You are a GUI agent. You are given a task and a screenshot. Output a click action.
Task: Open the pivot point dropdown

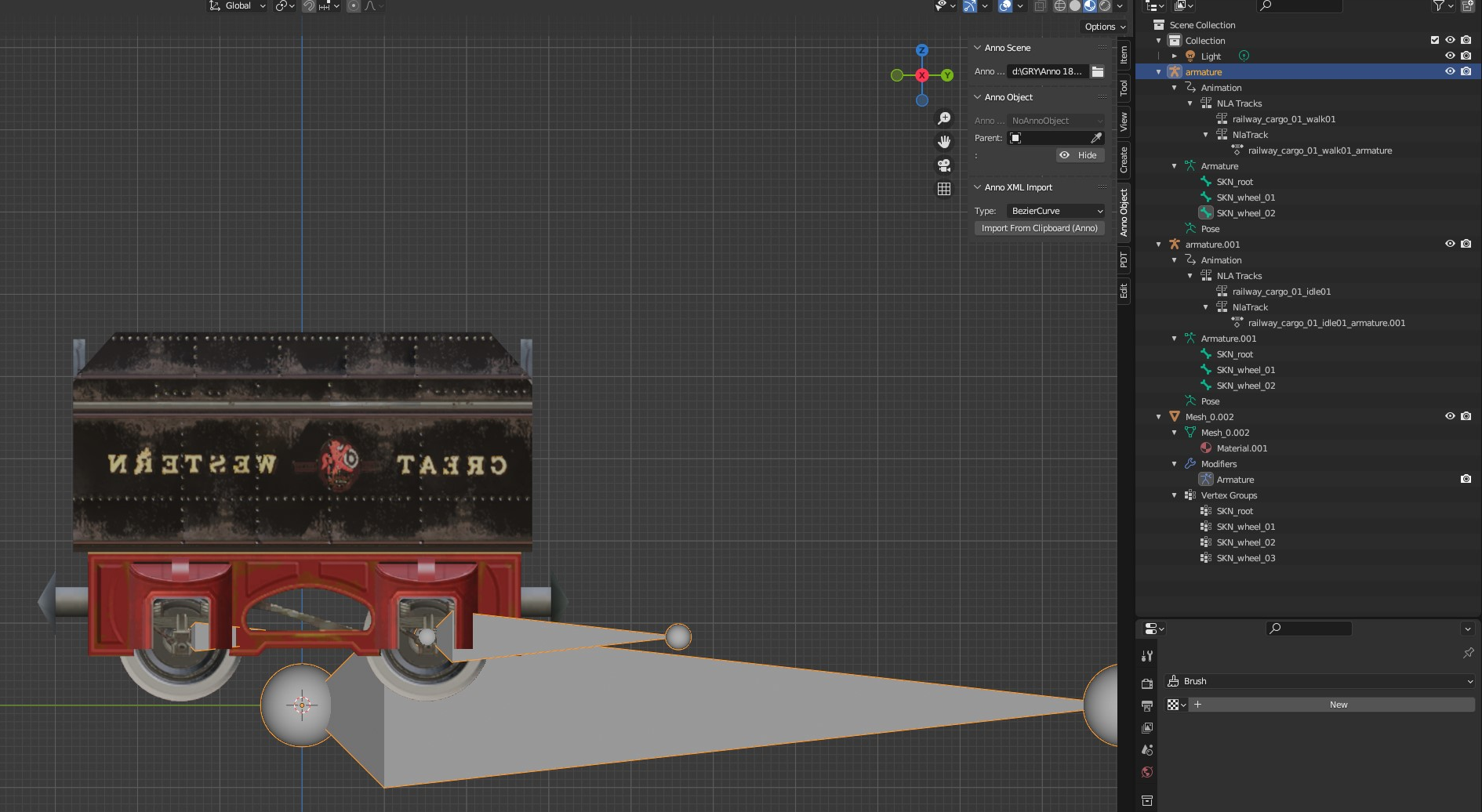click(285, 6)
